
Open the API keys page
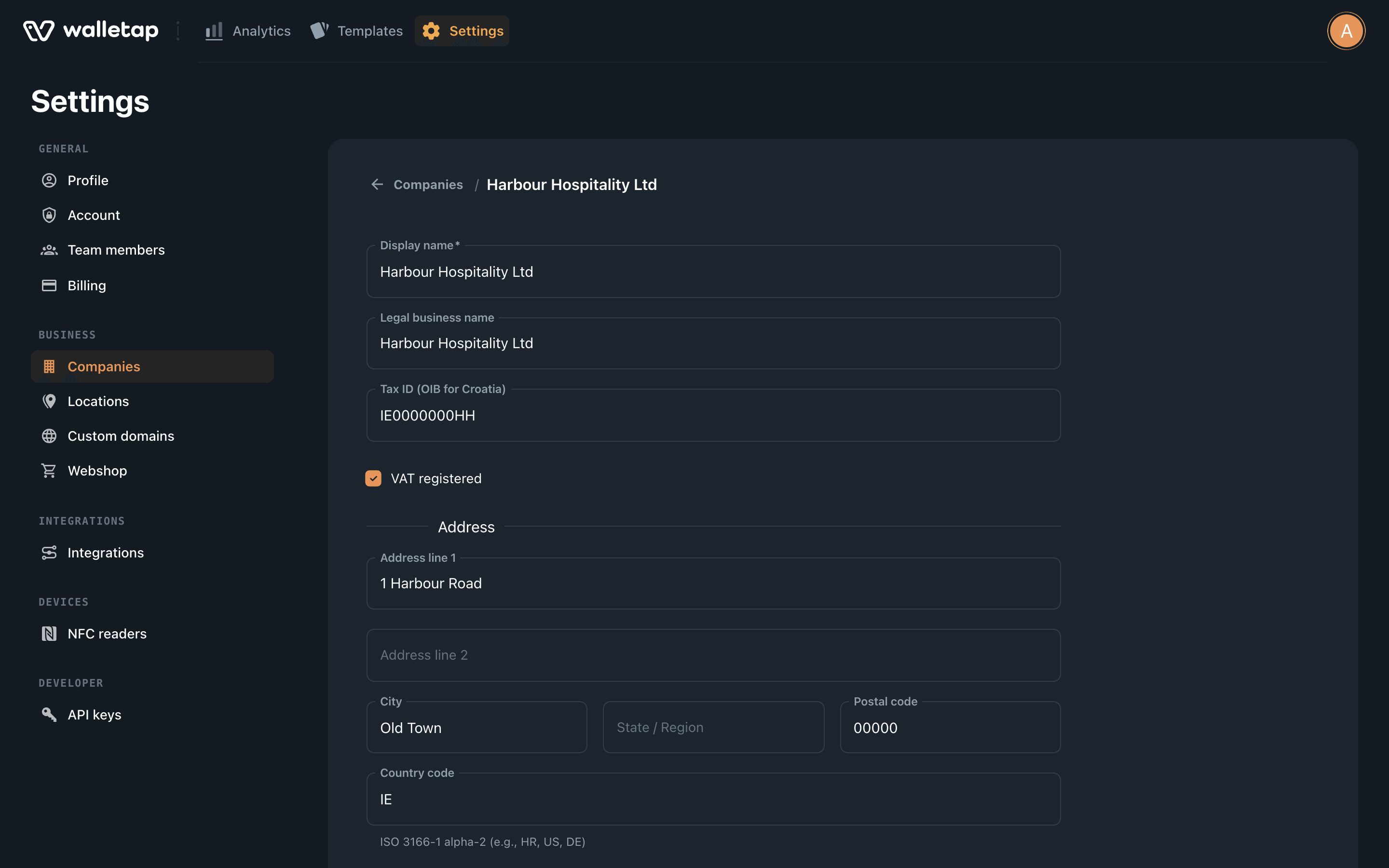point(152,715)
